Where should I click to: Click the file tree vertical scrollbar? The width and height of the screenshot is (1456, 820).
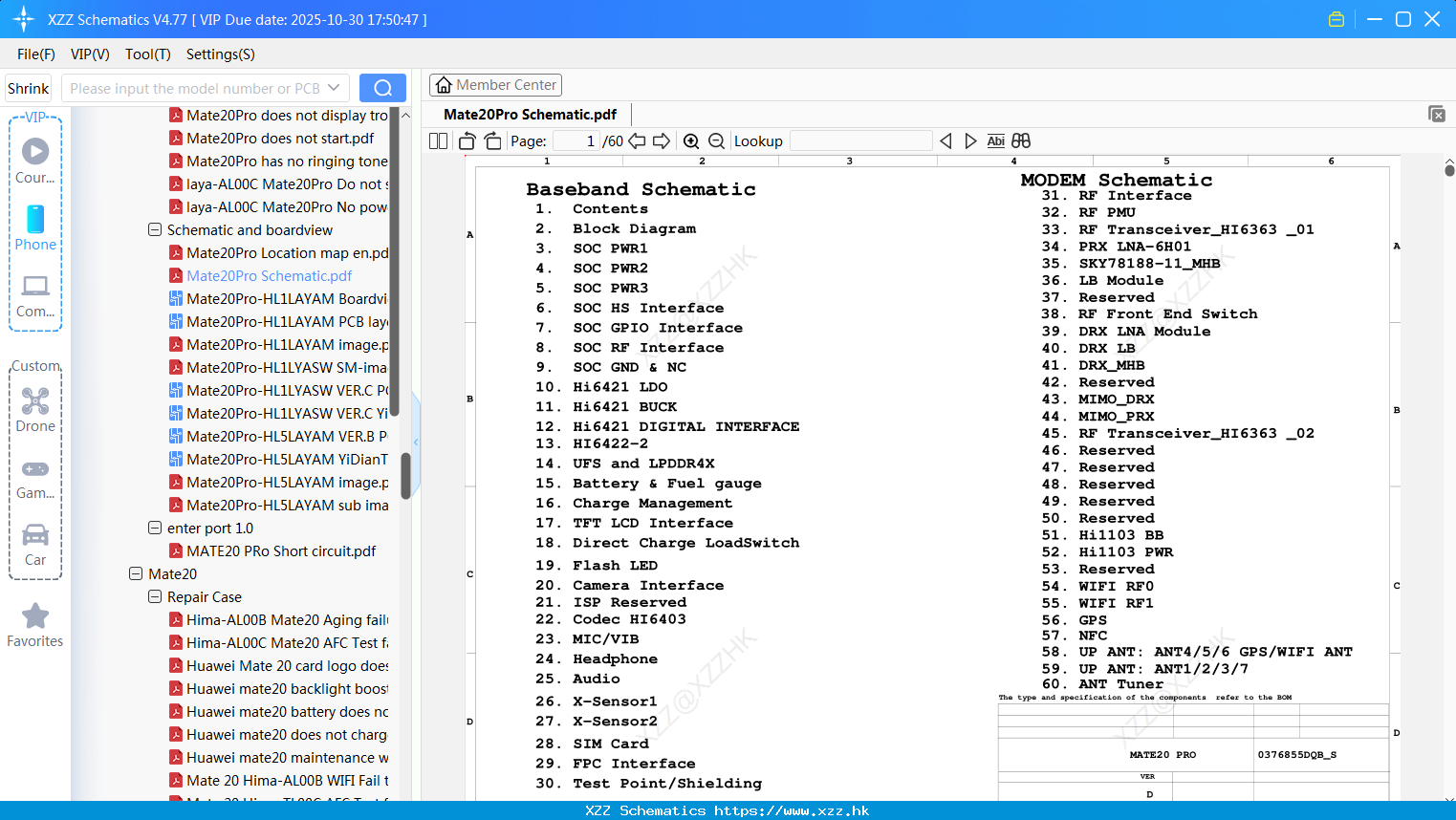coord(405,475)
